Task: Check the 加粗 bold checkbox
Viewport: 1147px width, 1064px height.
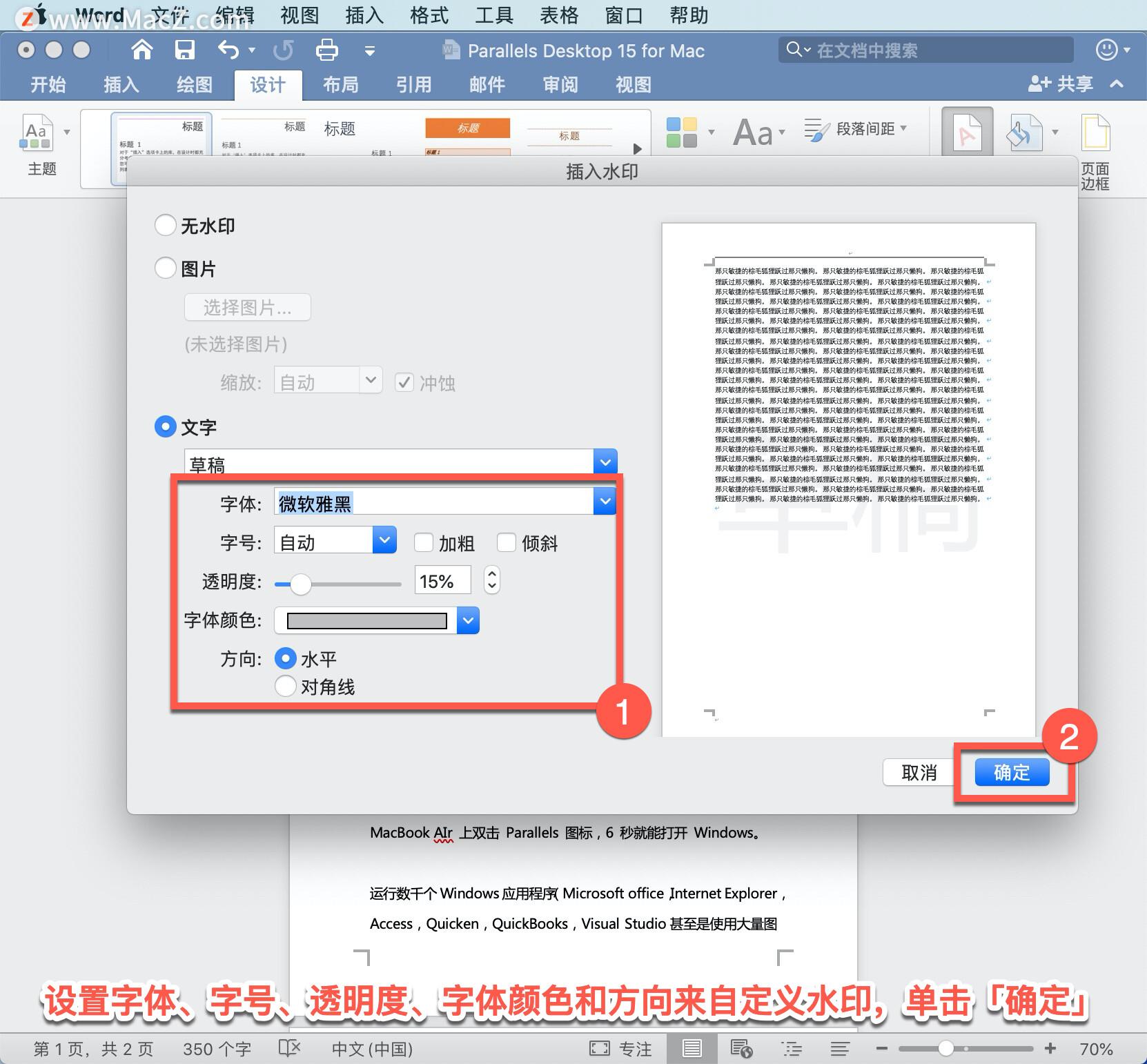Action: (x=424, y=543)
